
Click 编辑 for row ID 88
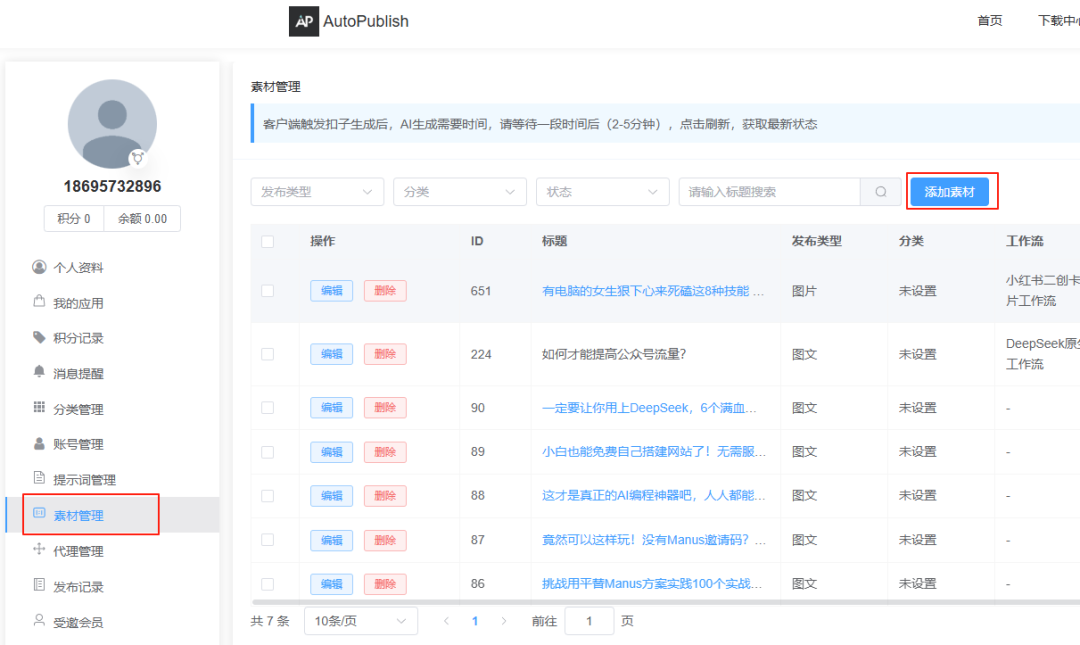(x=331, y=496)
